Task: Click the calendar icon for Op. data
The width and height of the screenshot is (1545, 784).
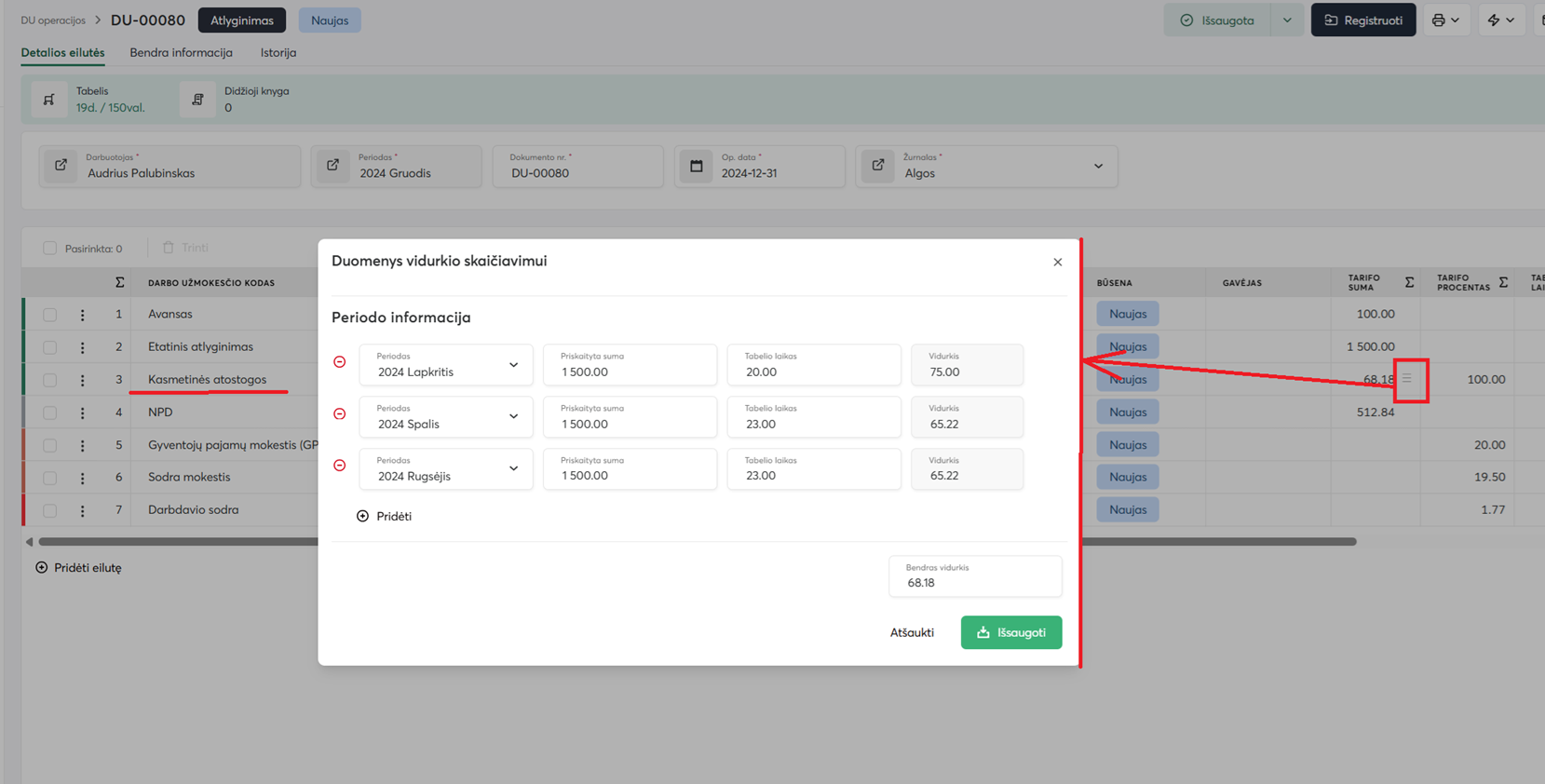Action: [697, 166]
